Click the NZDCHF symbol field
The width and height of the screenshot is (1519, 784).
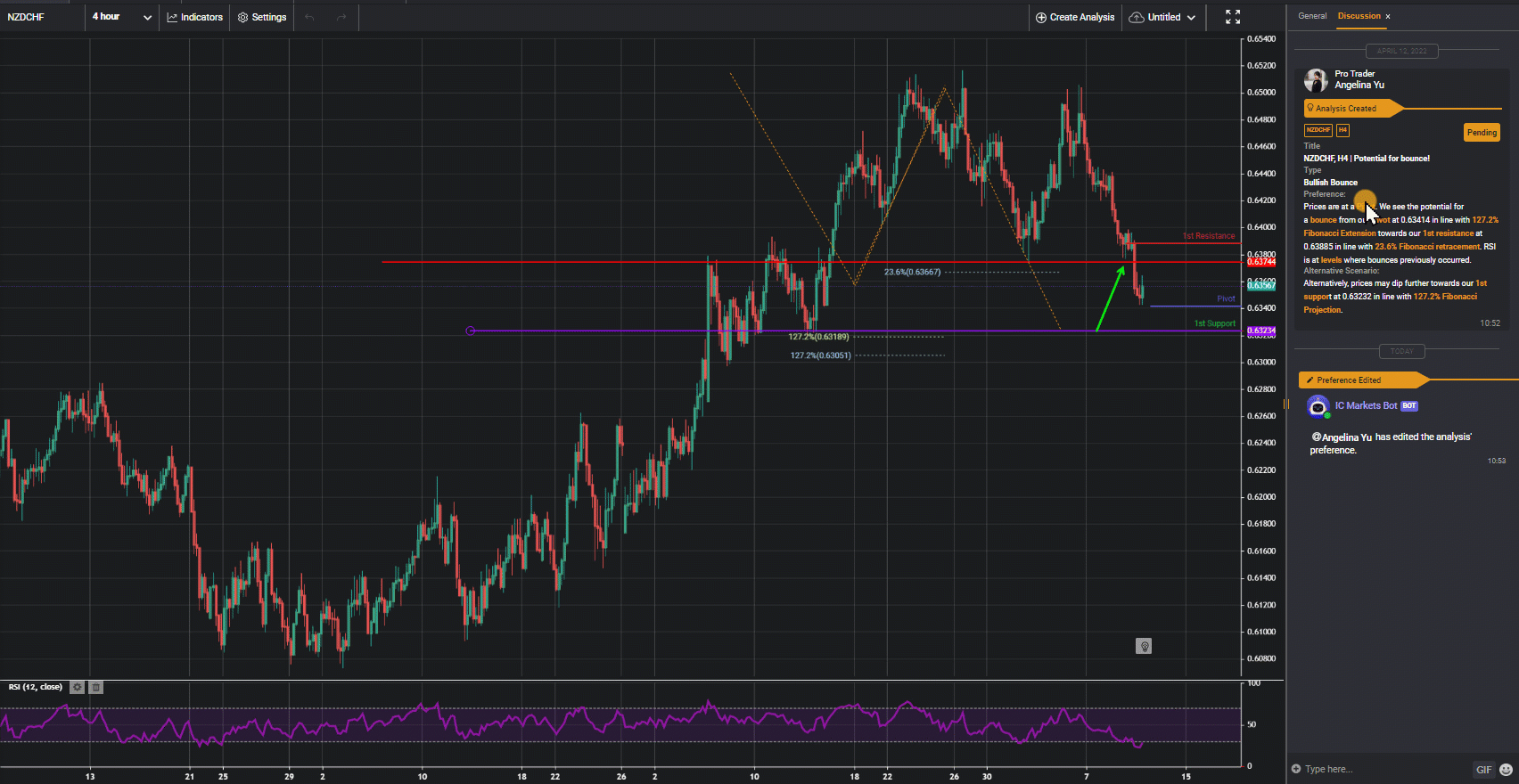[x=43, y=17]
